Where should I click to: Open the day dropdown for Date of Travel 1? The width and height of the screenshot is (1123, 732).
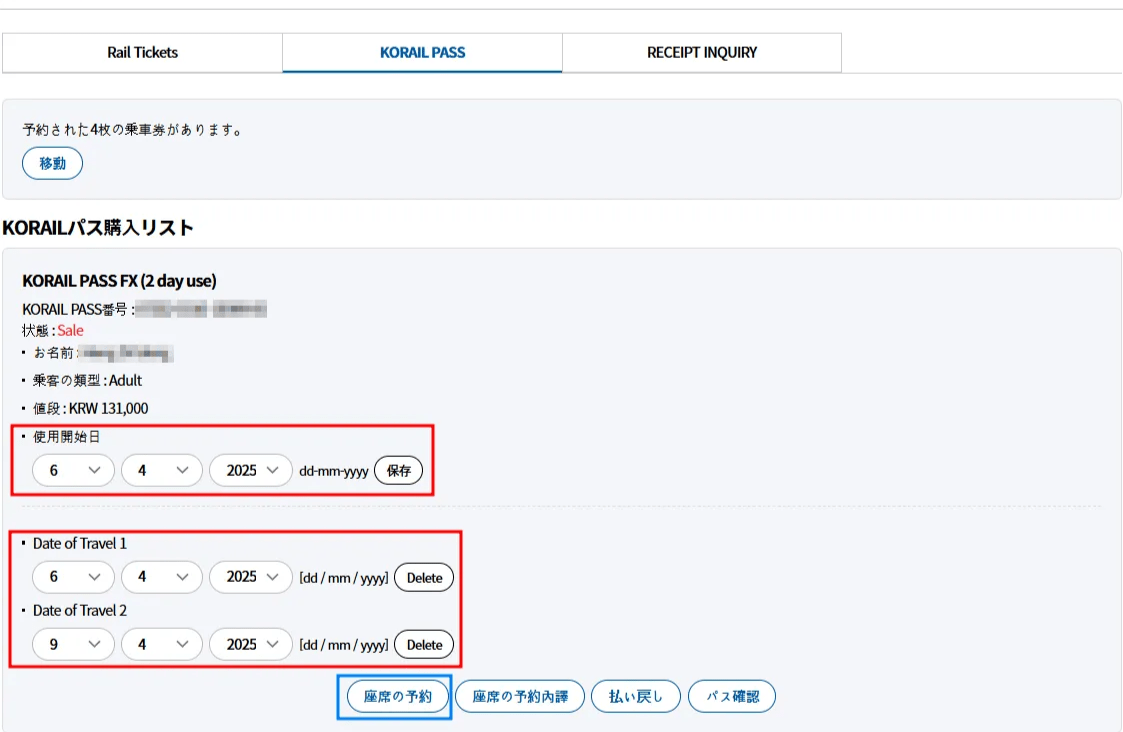[73, 577]
